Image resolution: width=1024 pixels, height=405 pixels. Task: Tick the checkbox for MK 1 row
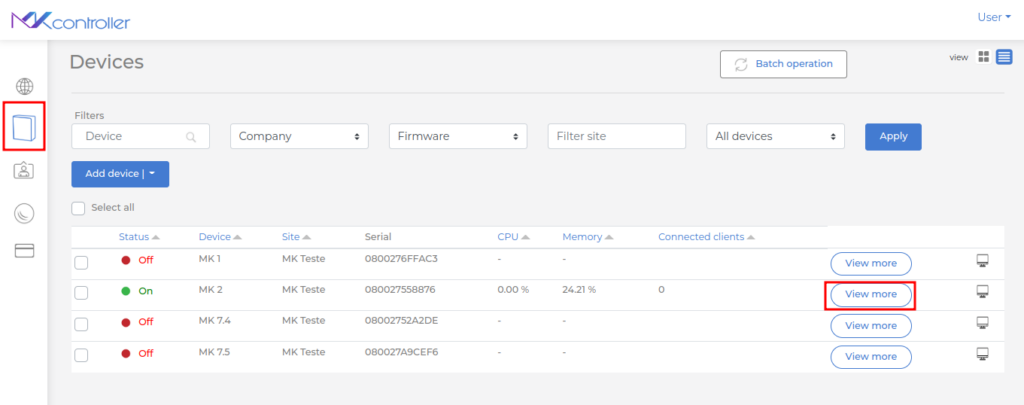(82, 263)
